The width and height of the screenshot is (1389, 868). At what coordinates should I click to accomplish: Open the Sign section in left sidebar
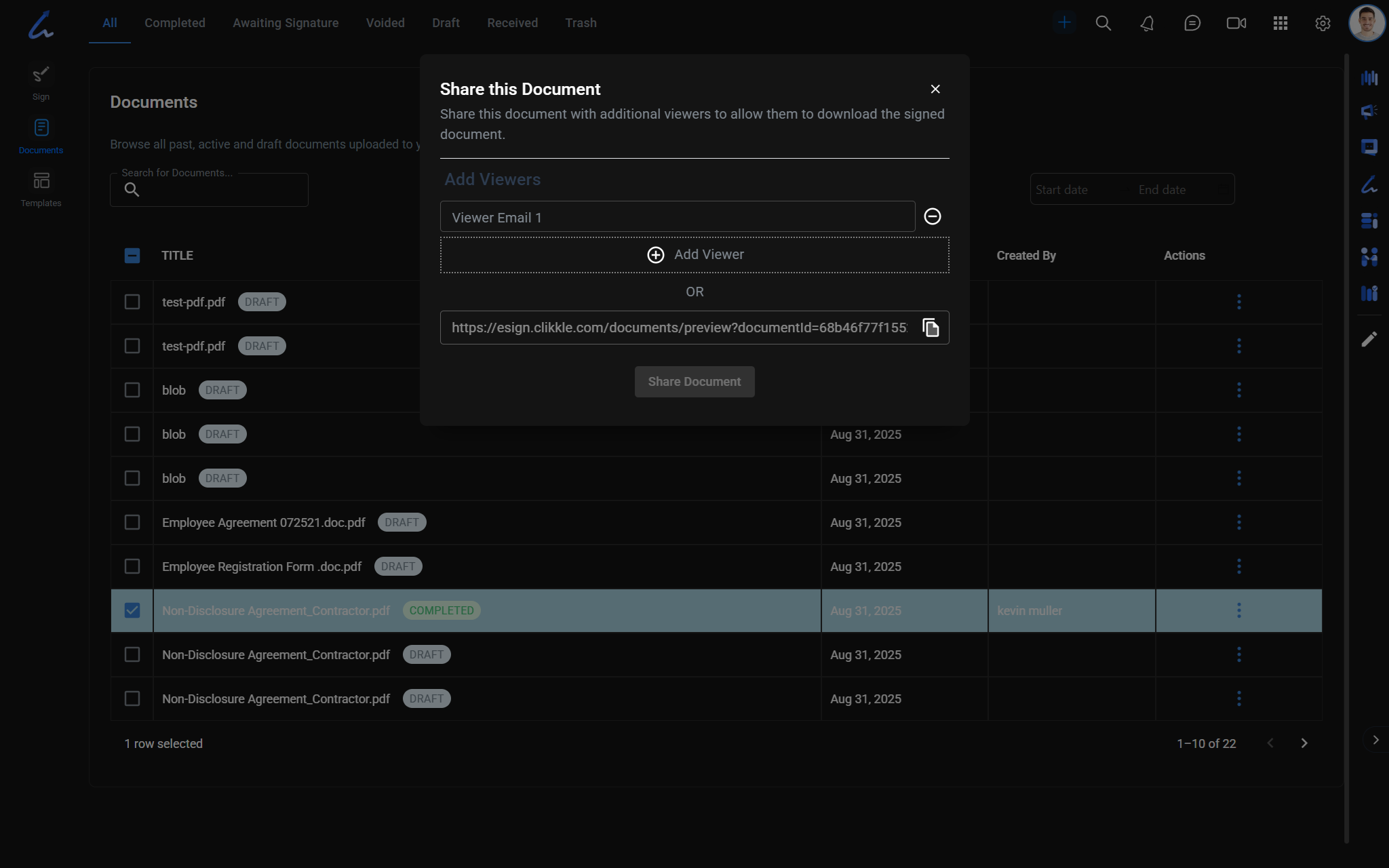tap(41, 83)
